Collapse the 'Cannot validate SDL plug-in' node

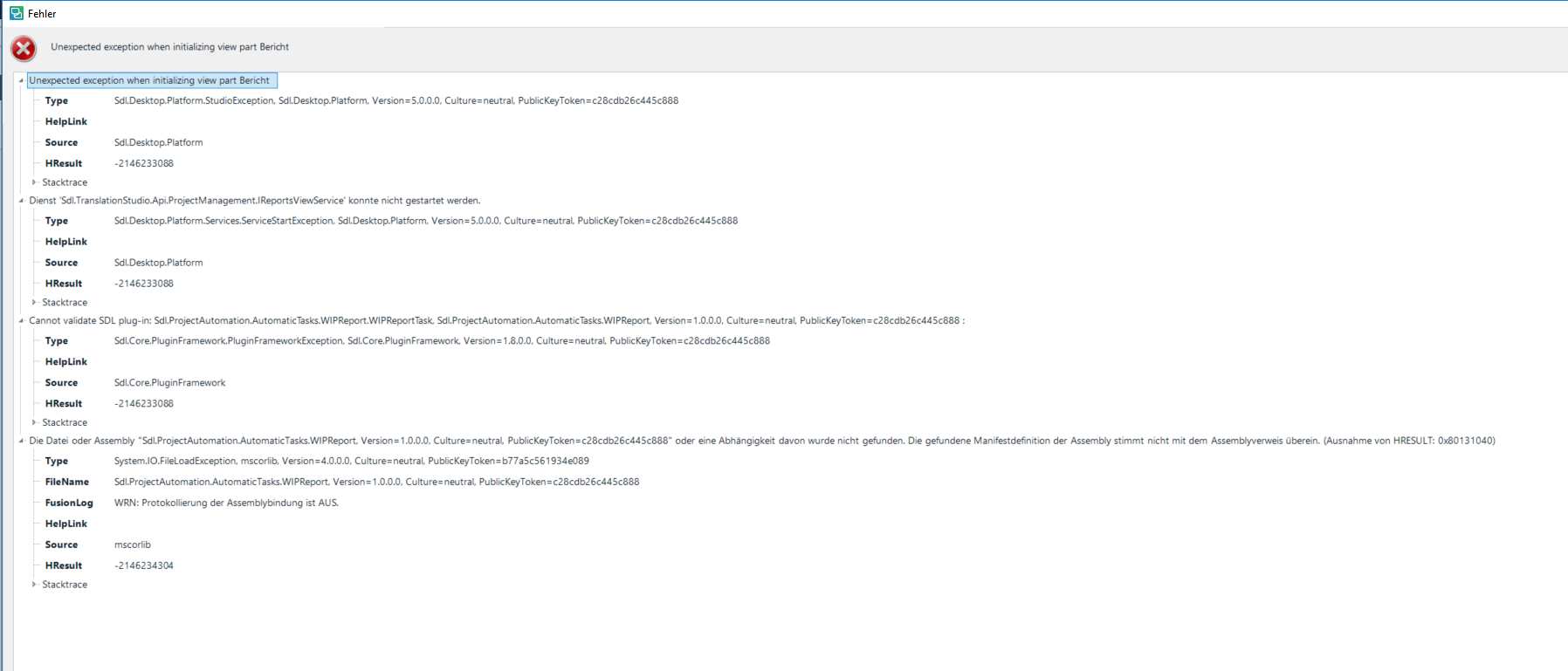tap(21, 320)
